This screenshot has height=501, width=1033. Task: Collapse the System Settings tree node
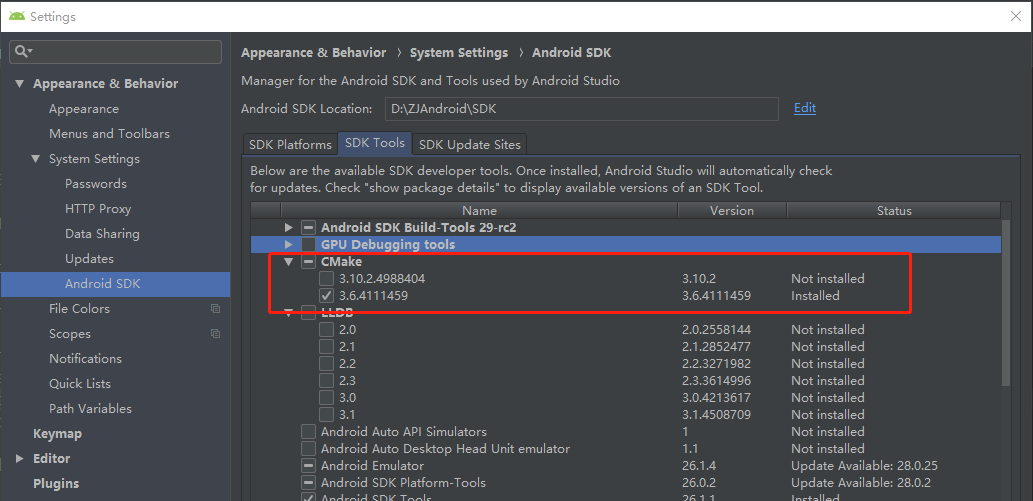[36, 159]
